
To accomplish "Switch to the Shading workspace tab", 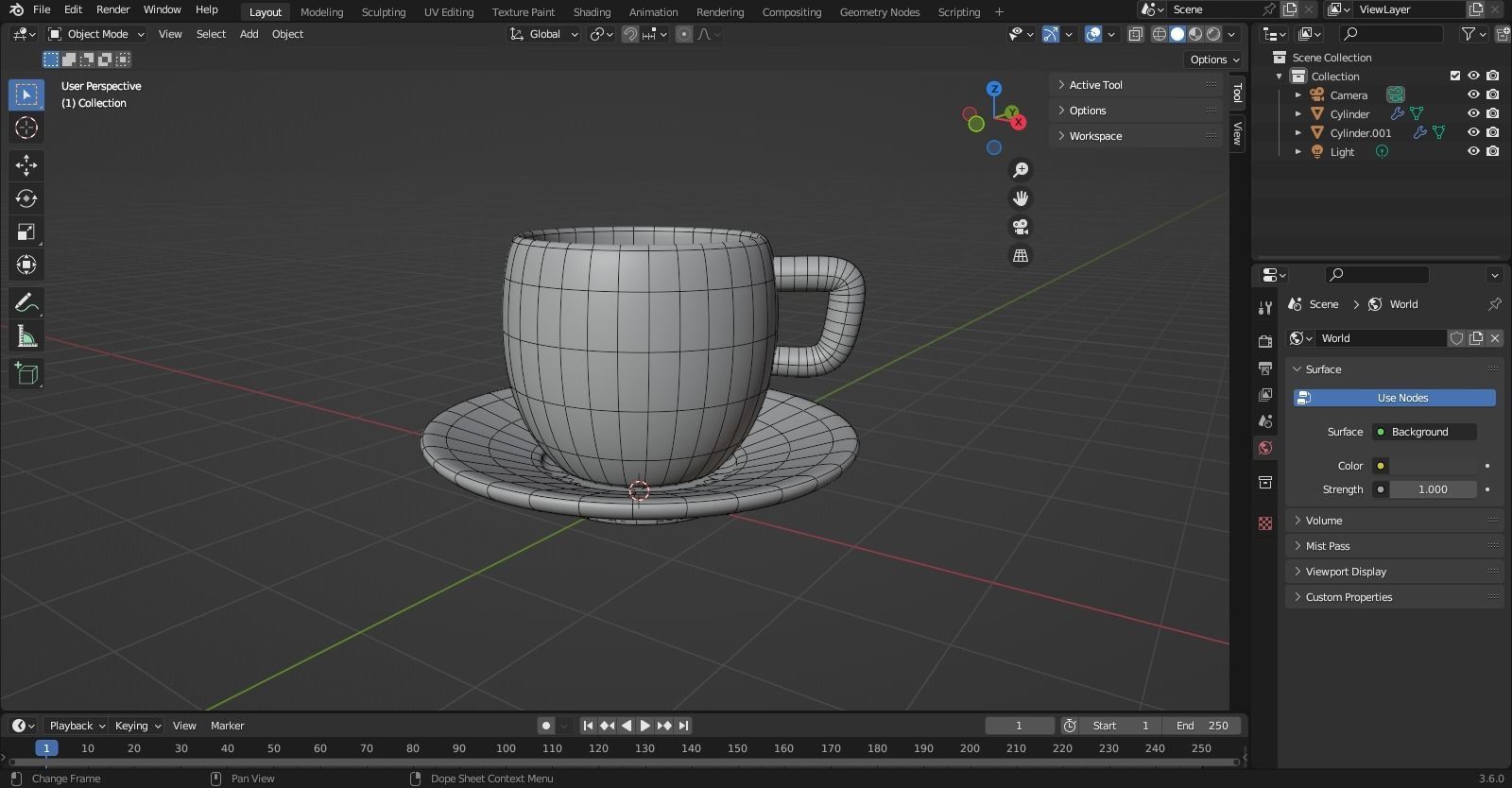I will click(592, 12).
